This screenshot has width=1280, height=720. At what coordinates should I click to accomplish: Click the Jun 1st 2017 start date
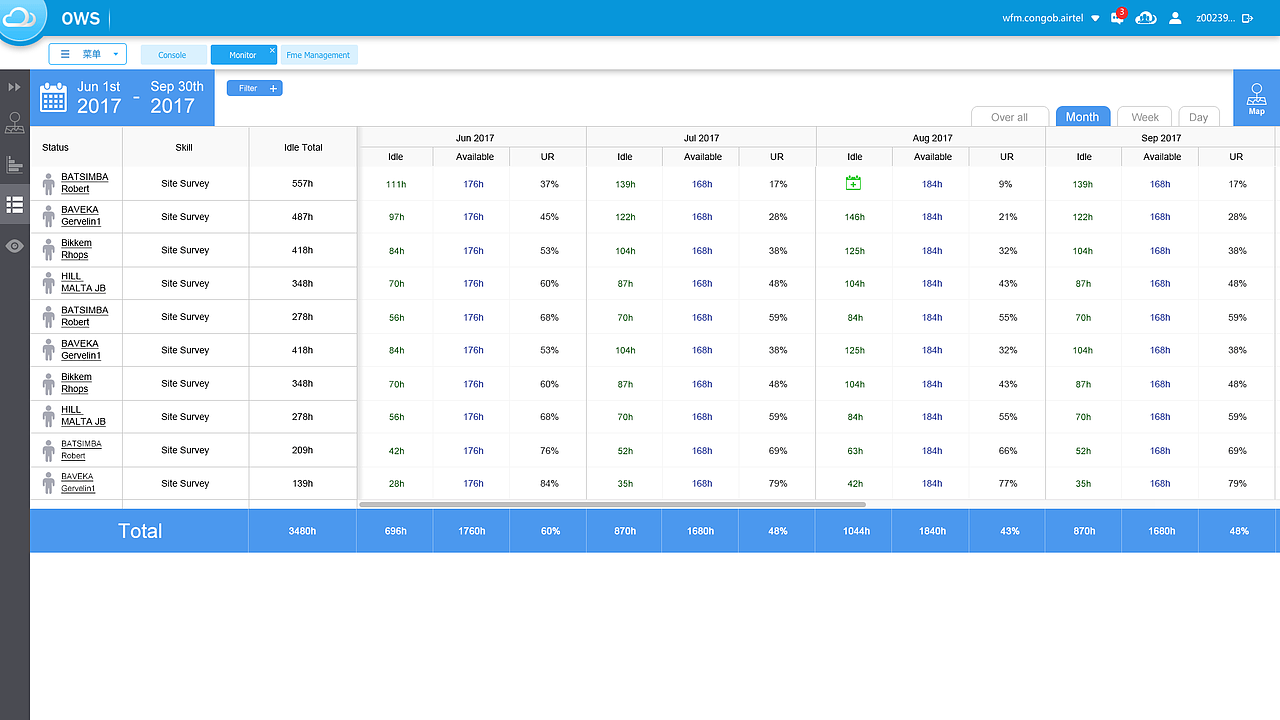click(x=99, y=97)
